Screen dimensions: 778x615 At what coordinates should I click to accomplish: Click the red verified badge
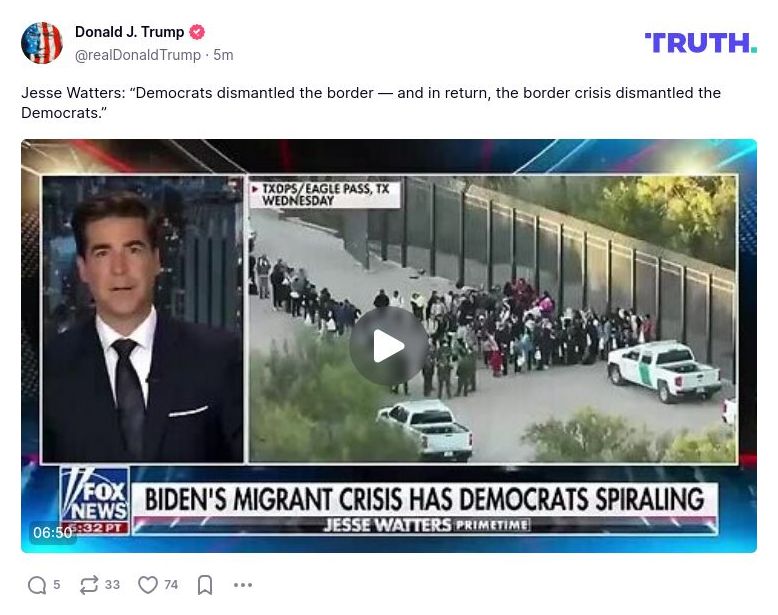click(197, 32)
